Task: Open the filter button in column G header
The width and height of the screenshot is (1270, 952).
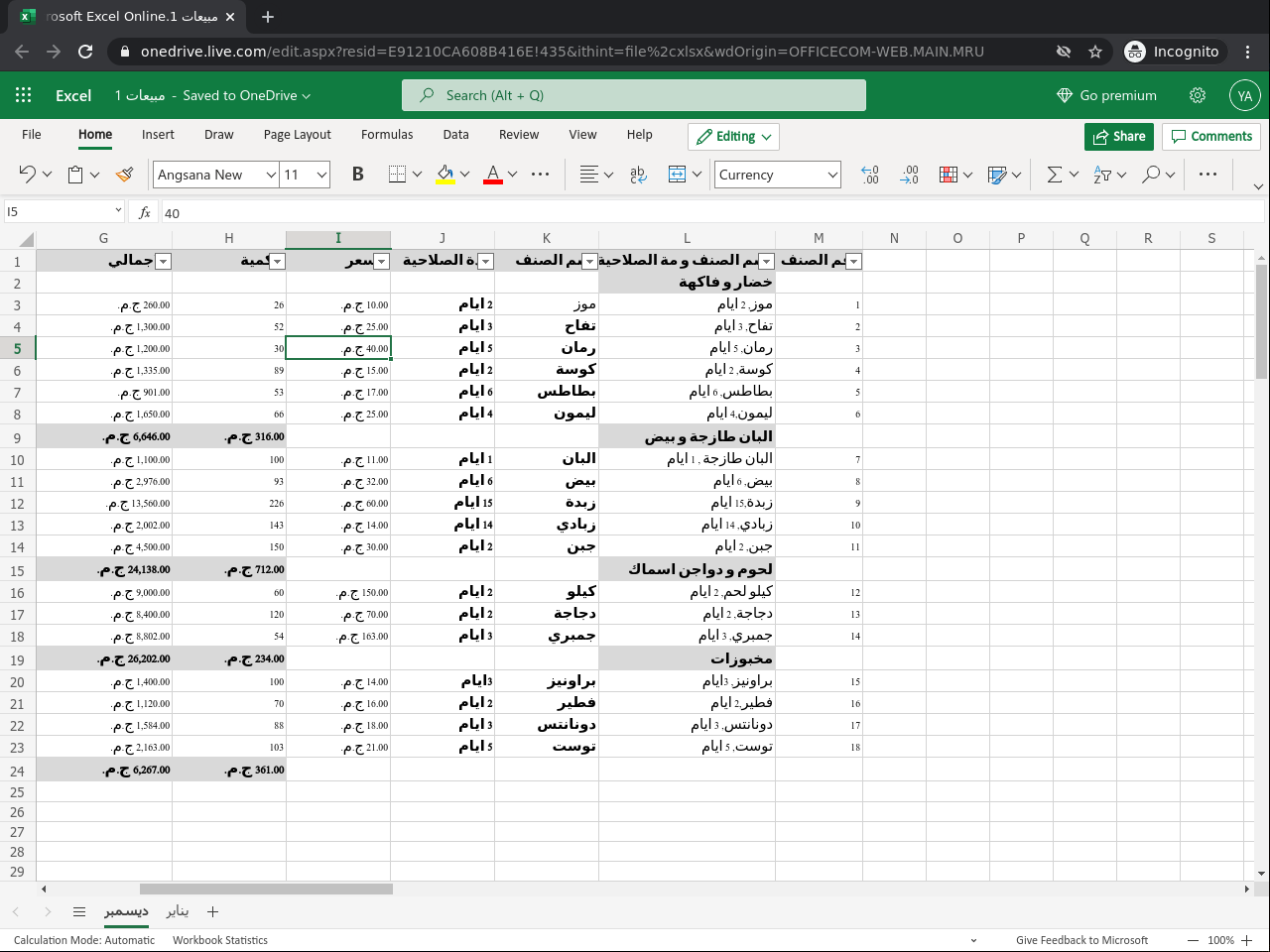Action: point(164,261)
